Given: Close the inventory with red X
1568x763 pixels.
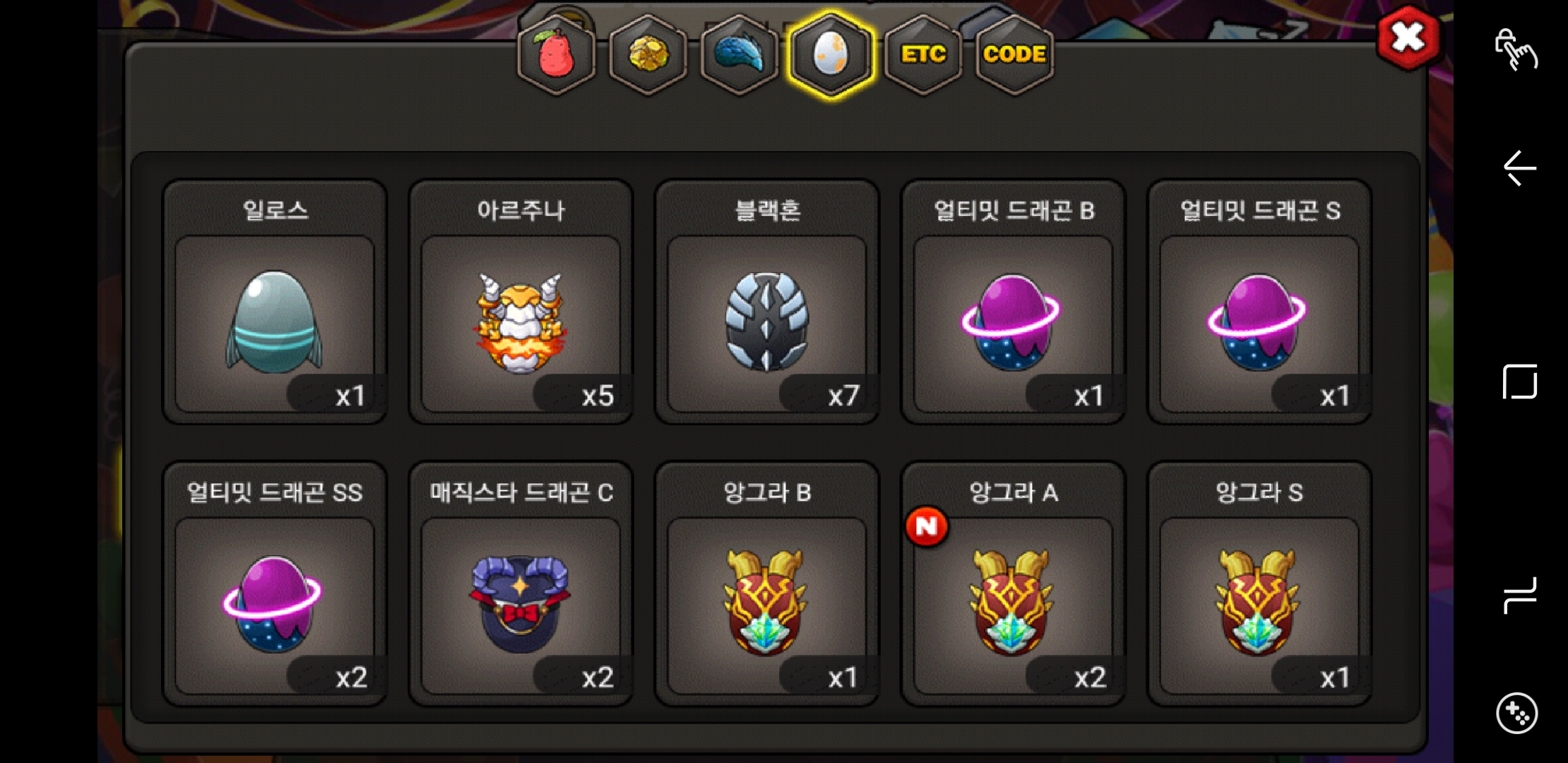Looking at the screenshot, I should click(x=1408, y=37).
